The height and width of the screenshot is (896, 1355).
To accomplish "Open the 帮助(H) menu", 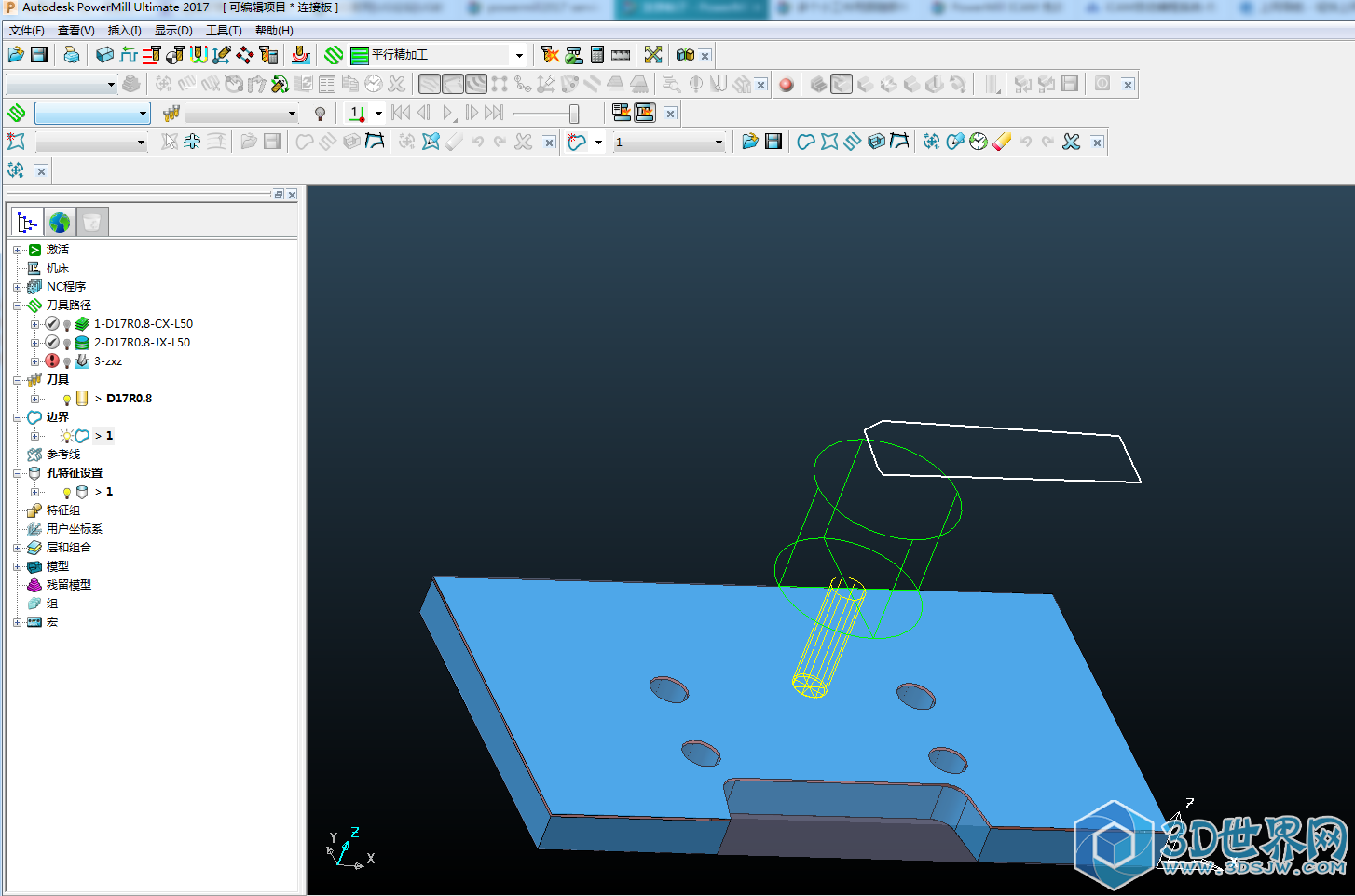I will point(274,31).
